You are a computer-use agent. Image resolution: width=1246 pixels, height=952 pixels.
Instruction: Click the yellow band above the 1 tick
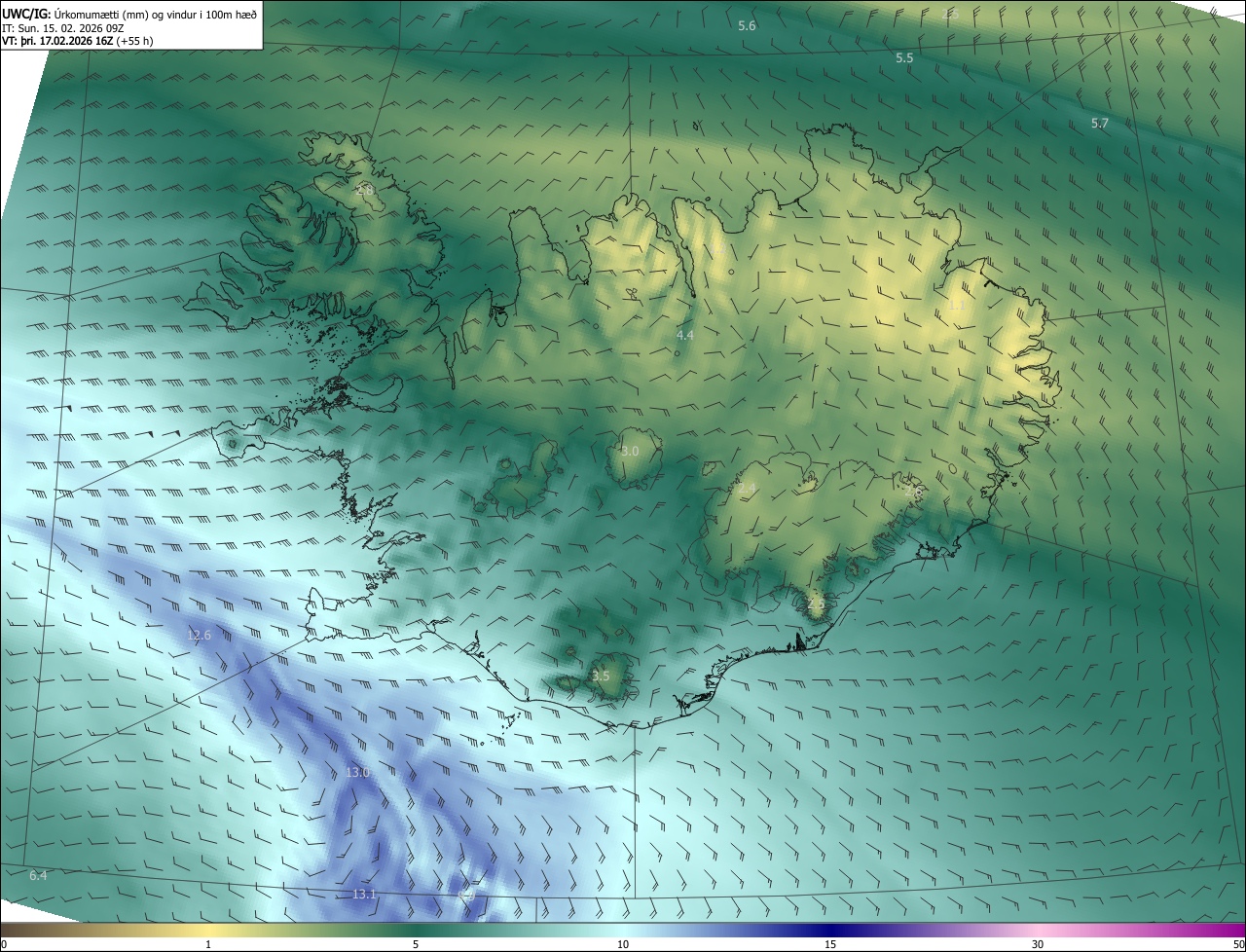208,930
